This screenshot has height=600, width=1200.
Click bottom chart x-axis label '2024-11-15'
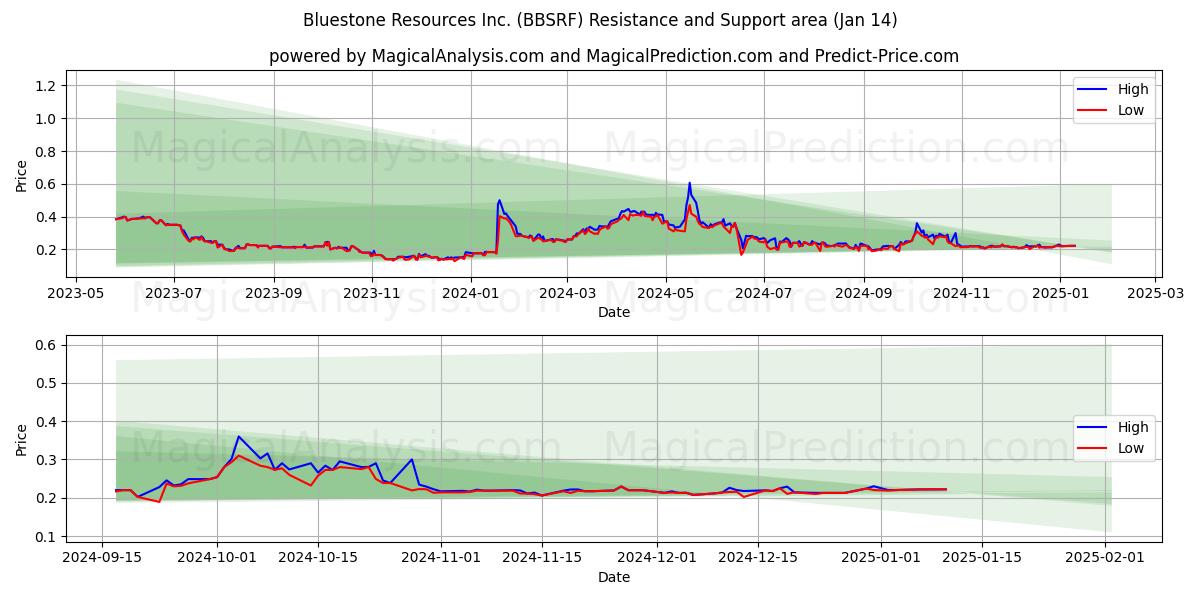tap(542, 558)
